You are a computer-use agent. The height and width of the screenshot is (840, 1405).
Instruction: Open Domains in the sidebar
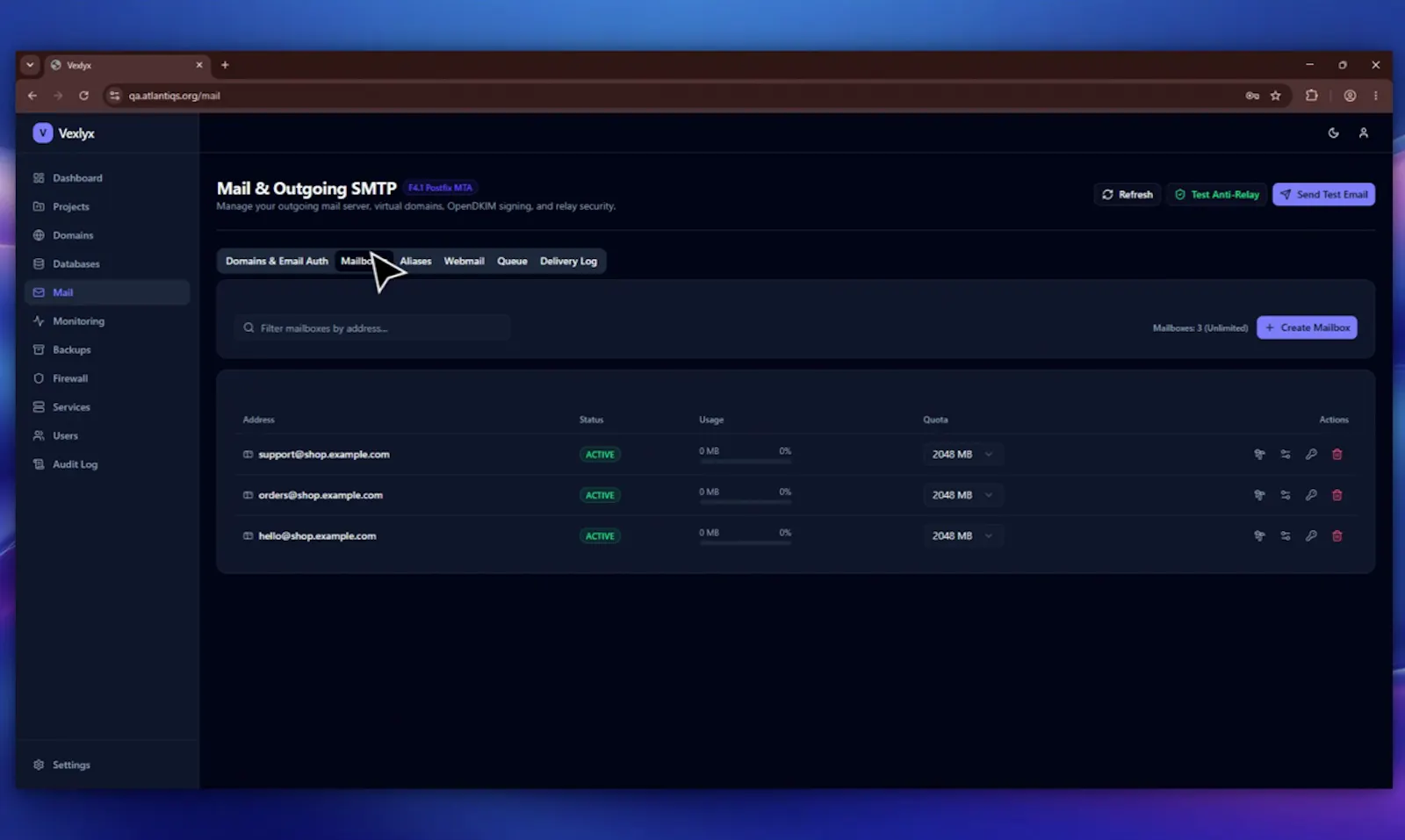pos(107,235)
